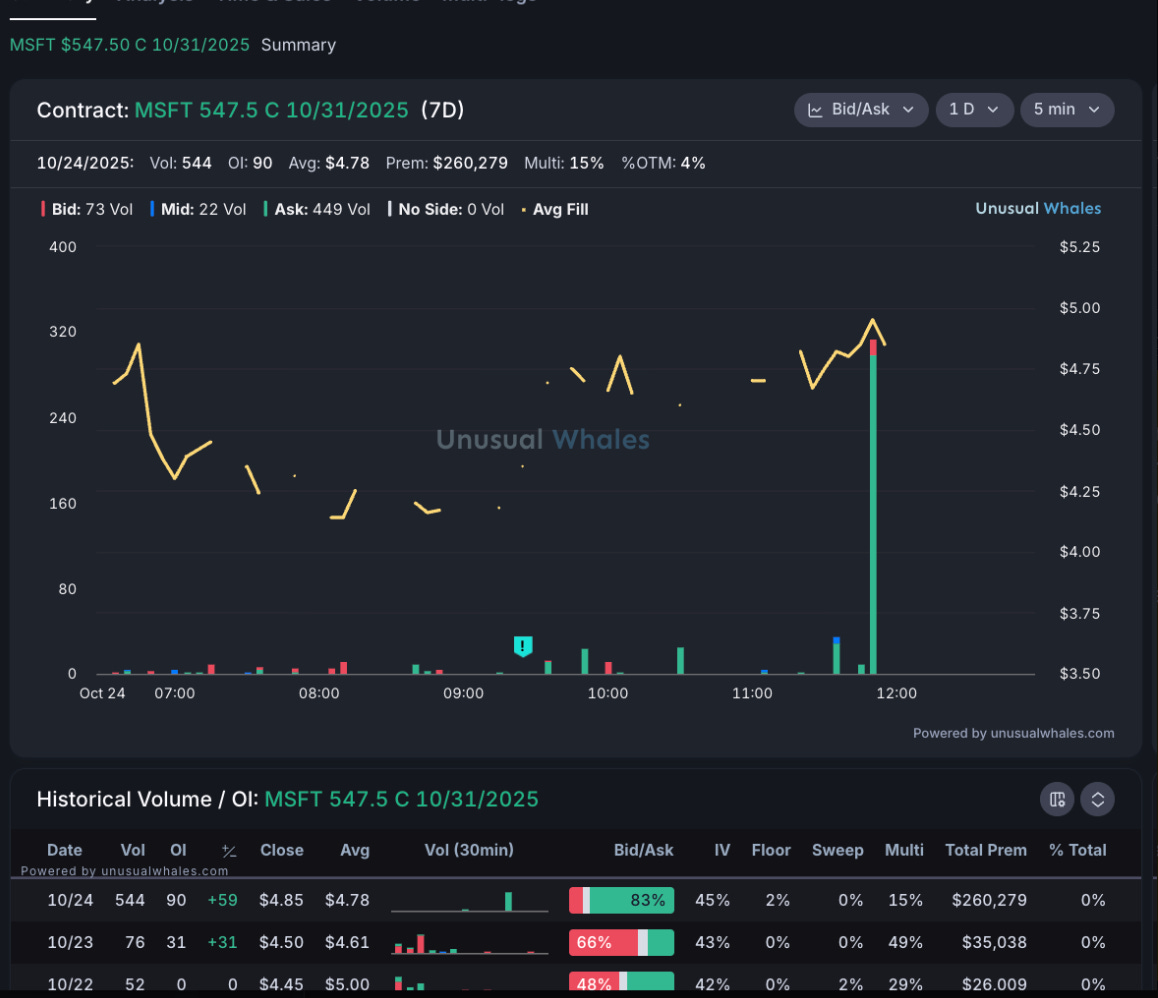This screenshot has width=1158, height=998.
Task: Click the MSFT $547.50 C 10/31/2025 breadcrumb link
Action: tap(129, 45)
